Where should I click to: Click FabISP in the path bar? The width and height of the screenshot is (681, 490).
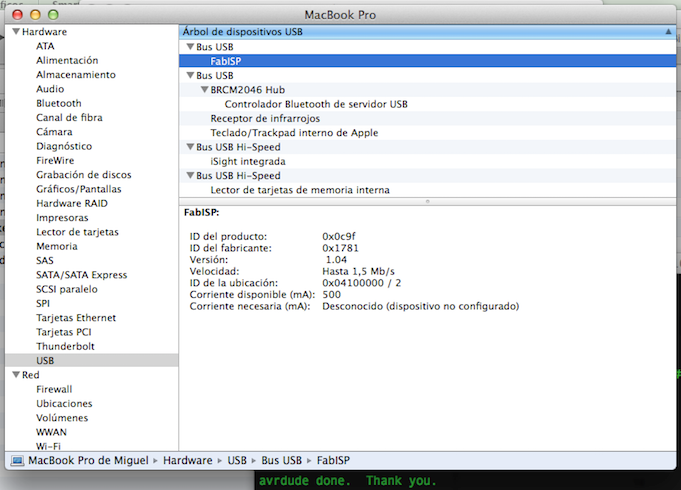coord(333,460)
